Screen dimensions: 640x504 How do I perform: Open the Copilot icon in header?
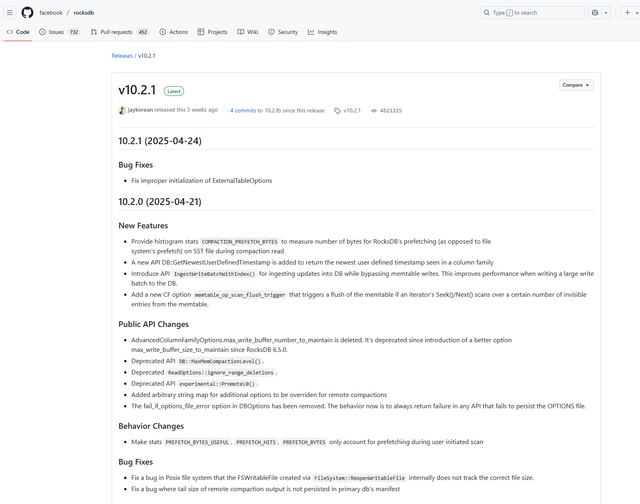[x=594, y=13]
